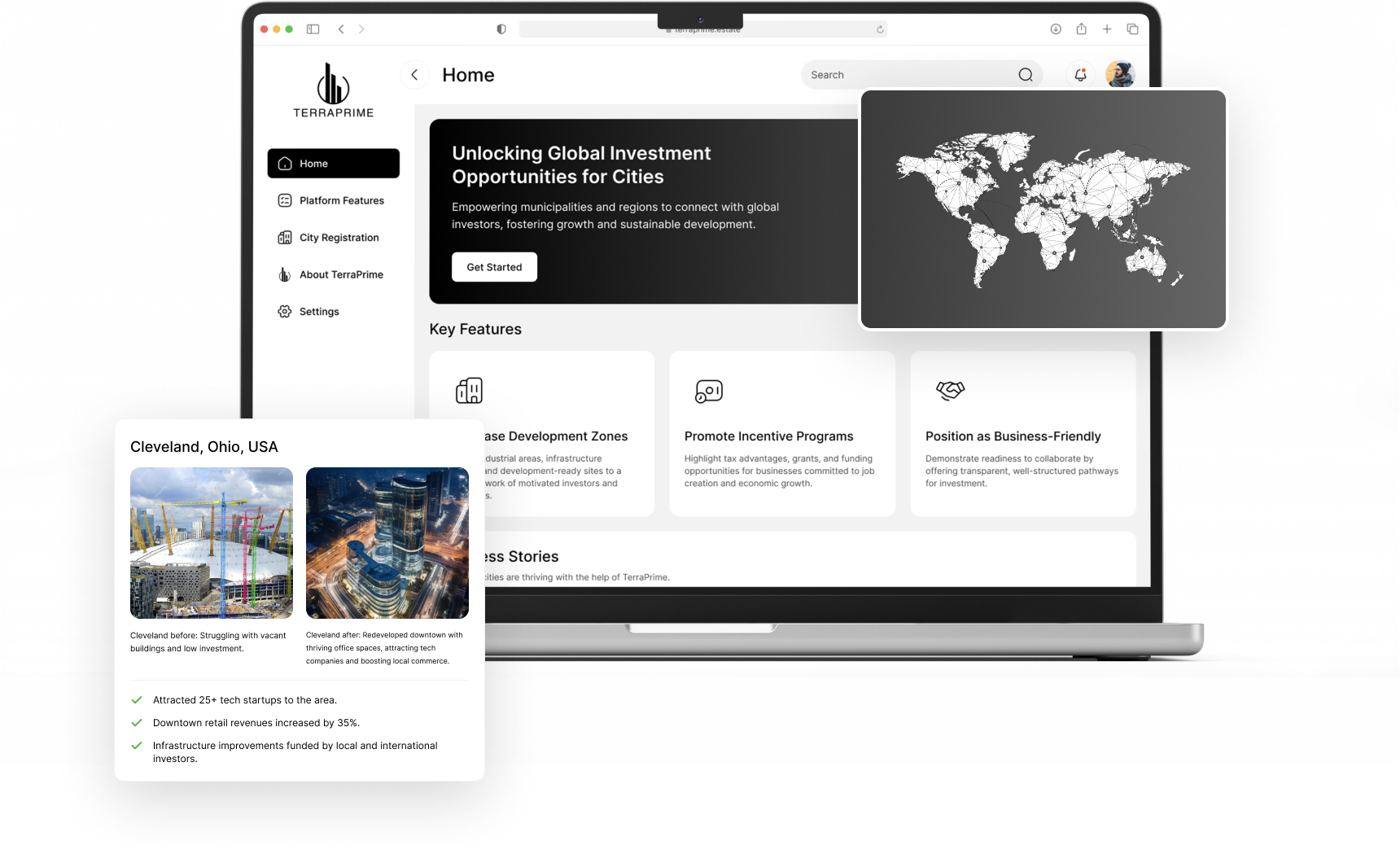The height and width of the screenshot is (863, 1400).
Task: Click the handshake icon on Business-Friendly card
Action: tap(950, 391)
